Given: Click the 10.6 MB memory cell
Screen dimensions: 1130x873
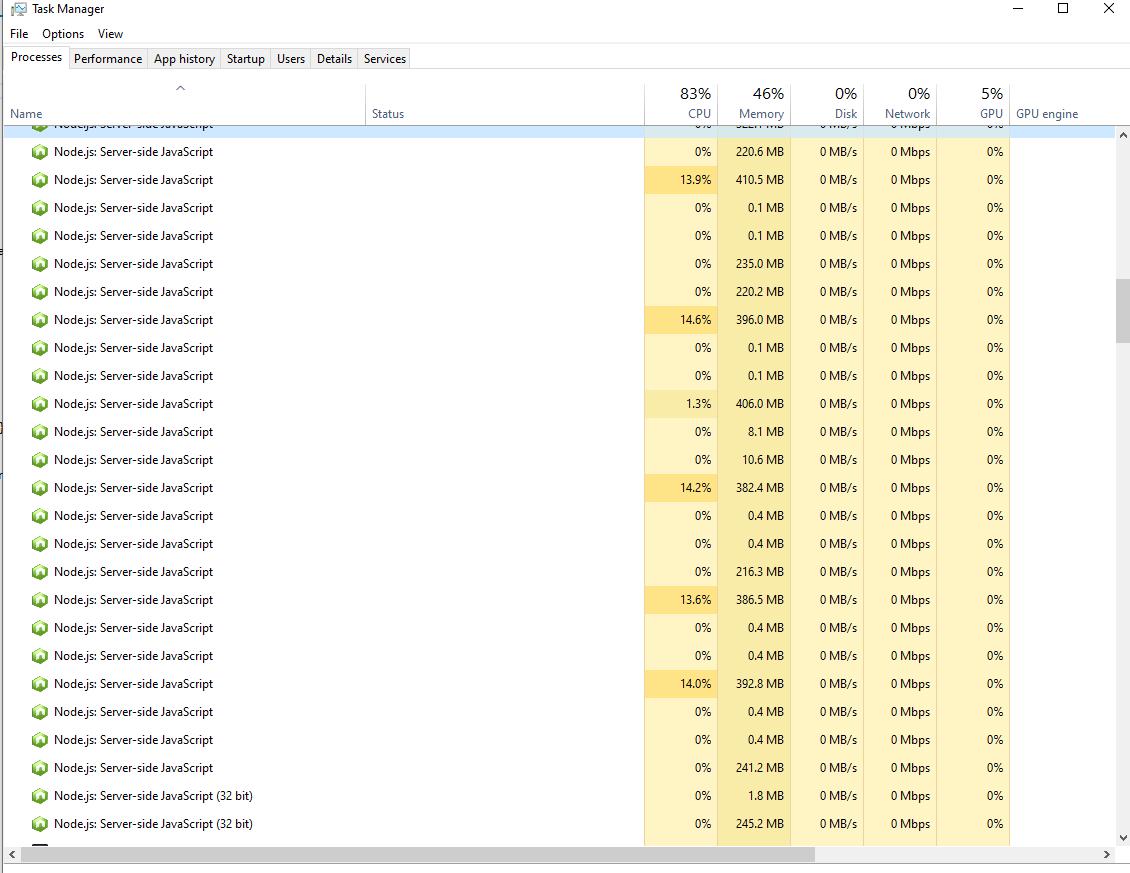Looking at the screenshot, I should click(754, 460).
